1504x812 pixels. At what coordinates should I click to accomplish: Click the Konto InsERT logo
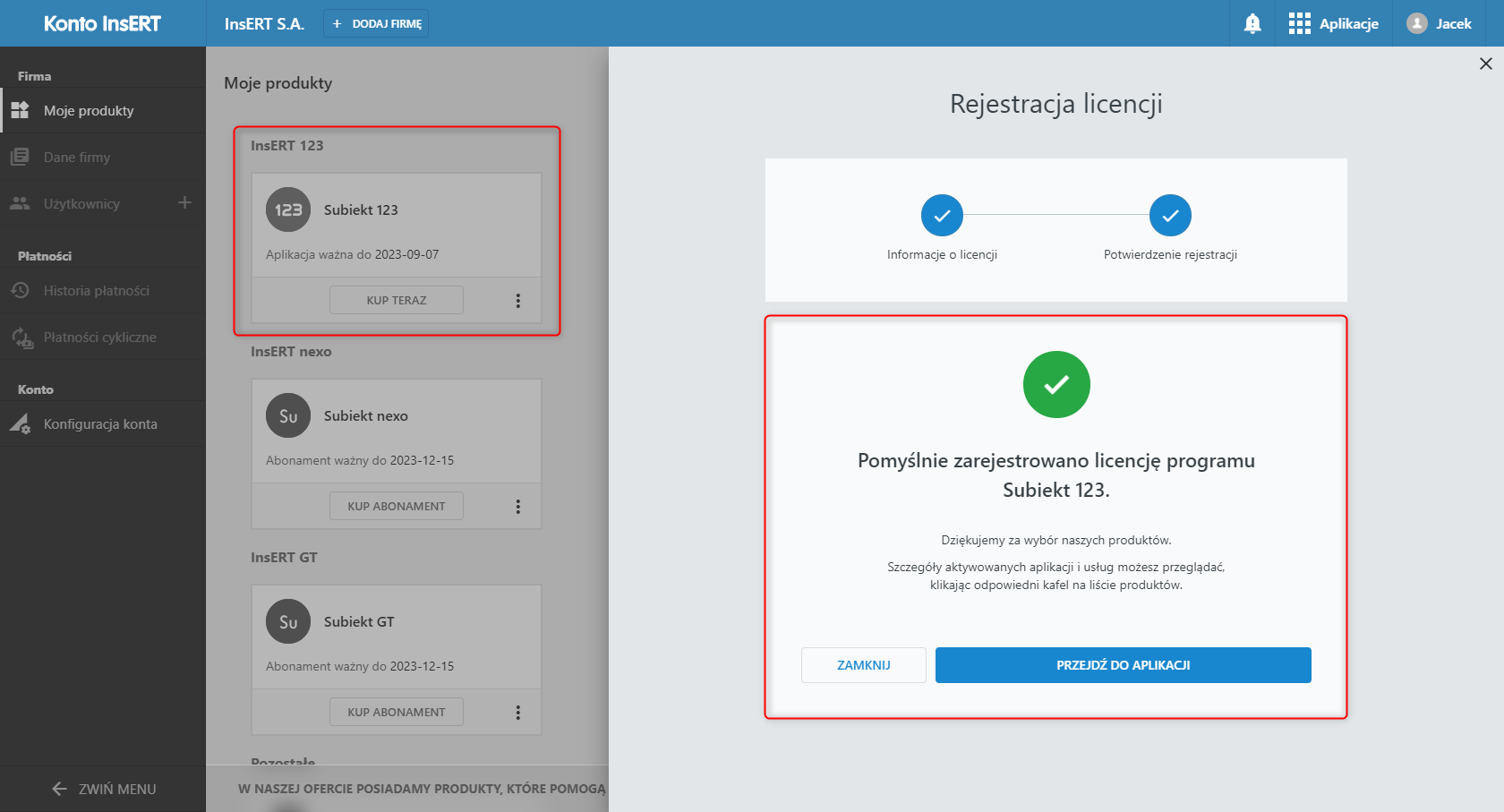102,23
